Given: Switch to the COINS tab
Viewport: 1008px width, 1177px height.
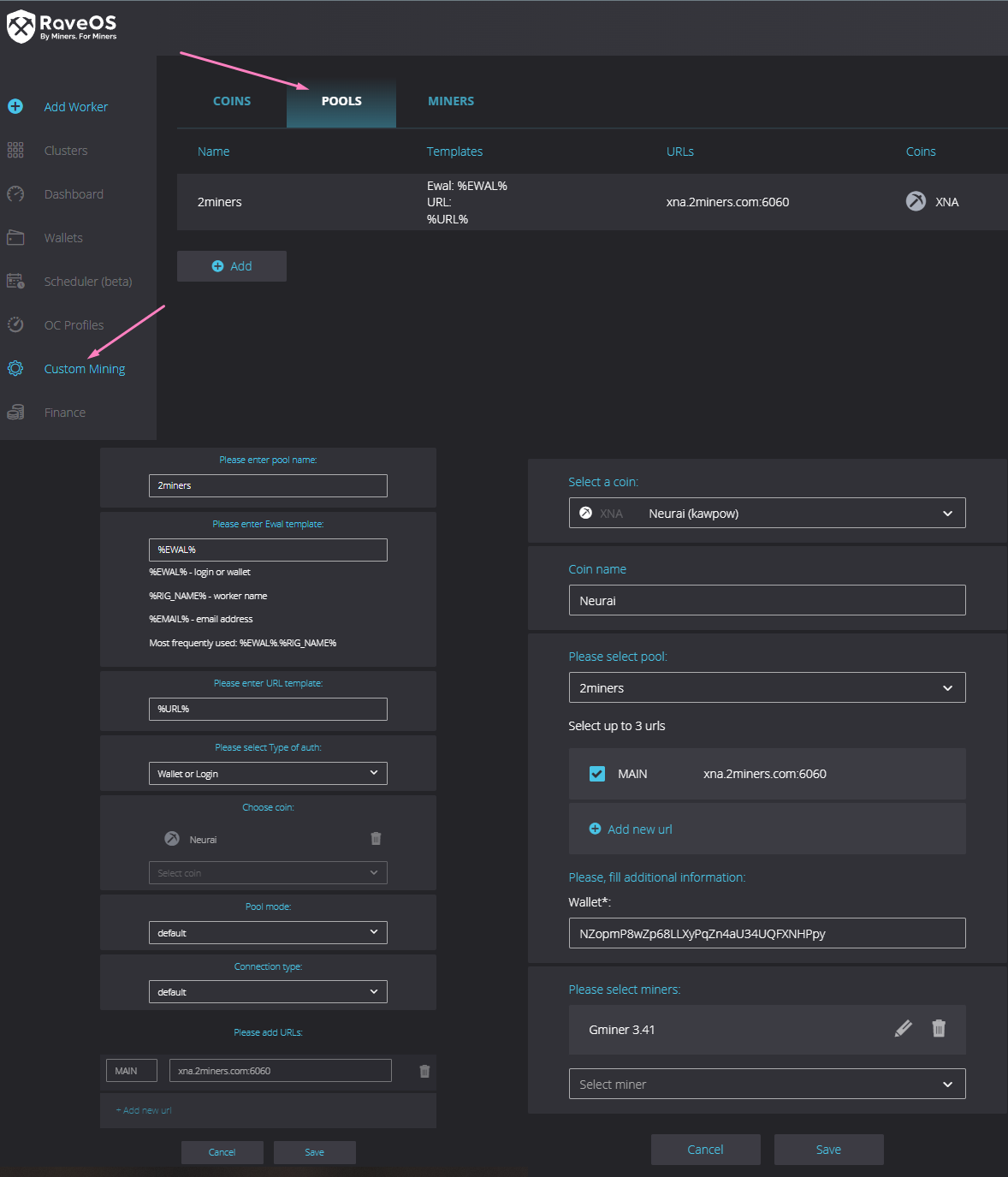Looking at the screenshot, I should tap(231, 100).
